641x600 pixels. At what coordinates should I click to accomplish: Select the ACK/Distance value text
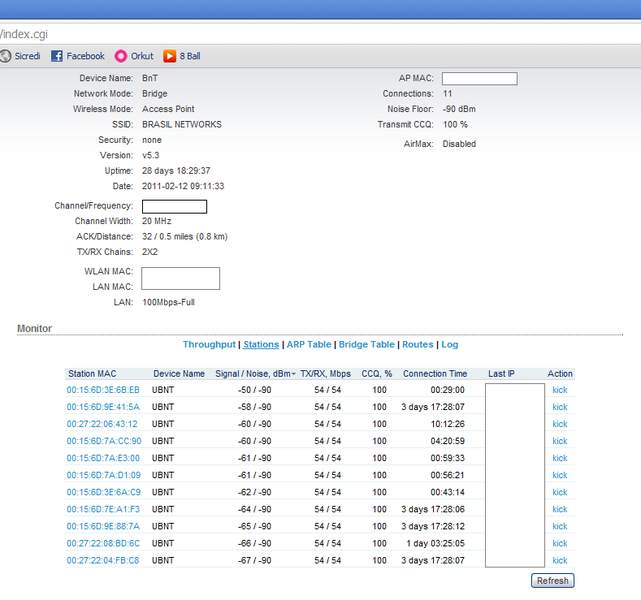[185, 237]
